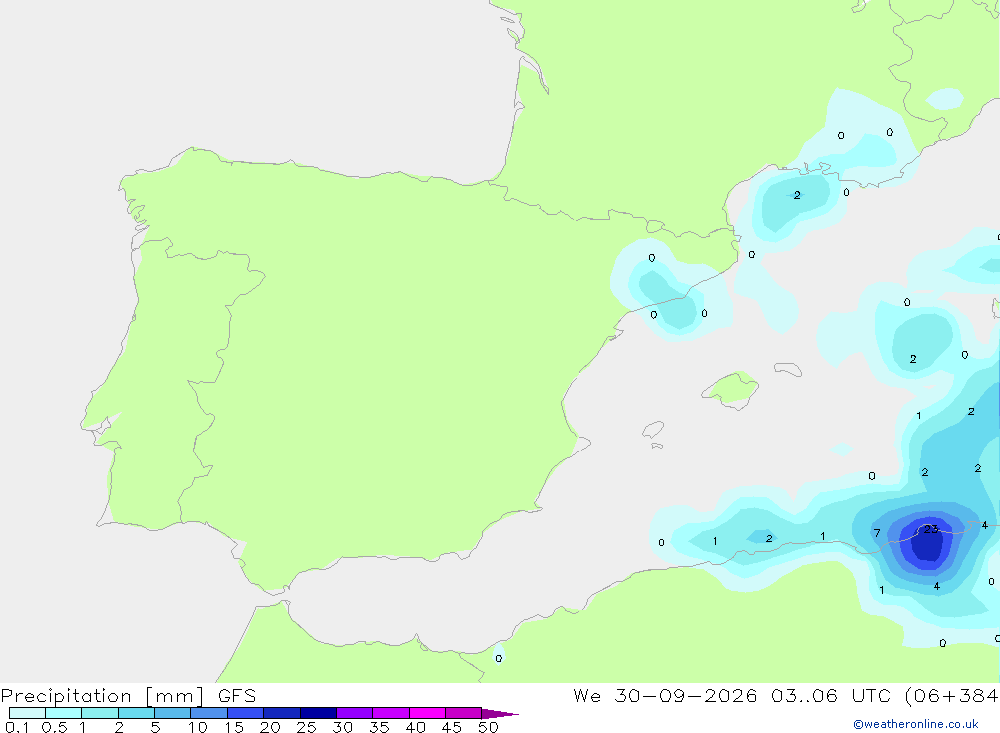Click the forecast date text We 30-09-2026
The image size is (1000, 733).
[665, 696]
